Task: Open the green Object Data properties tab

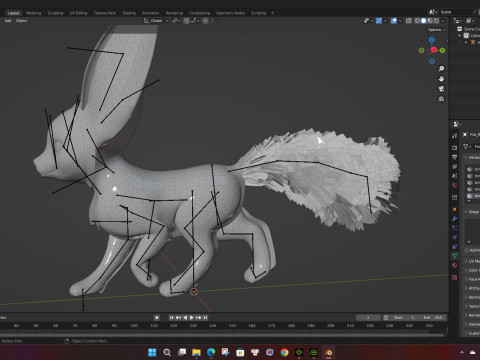Action: point(454,256)
